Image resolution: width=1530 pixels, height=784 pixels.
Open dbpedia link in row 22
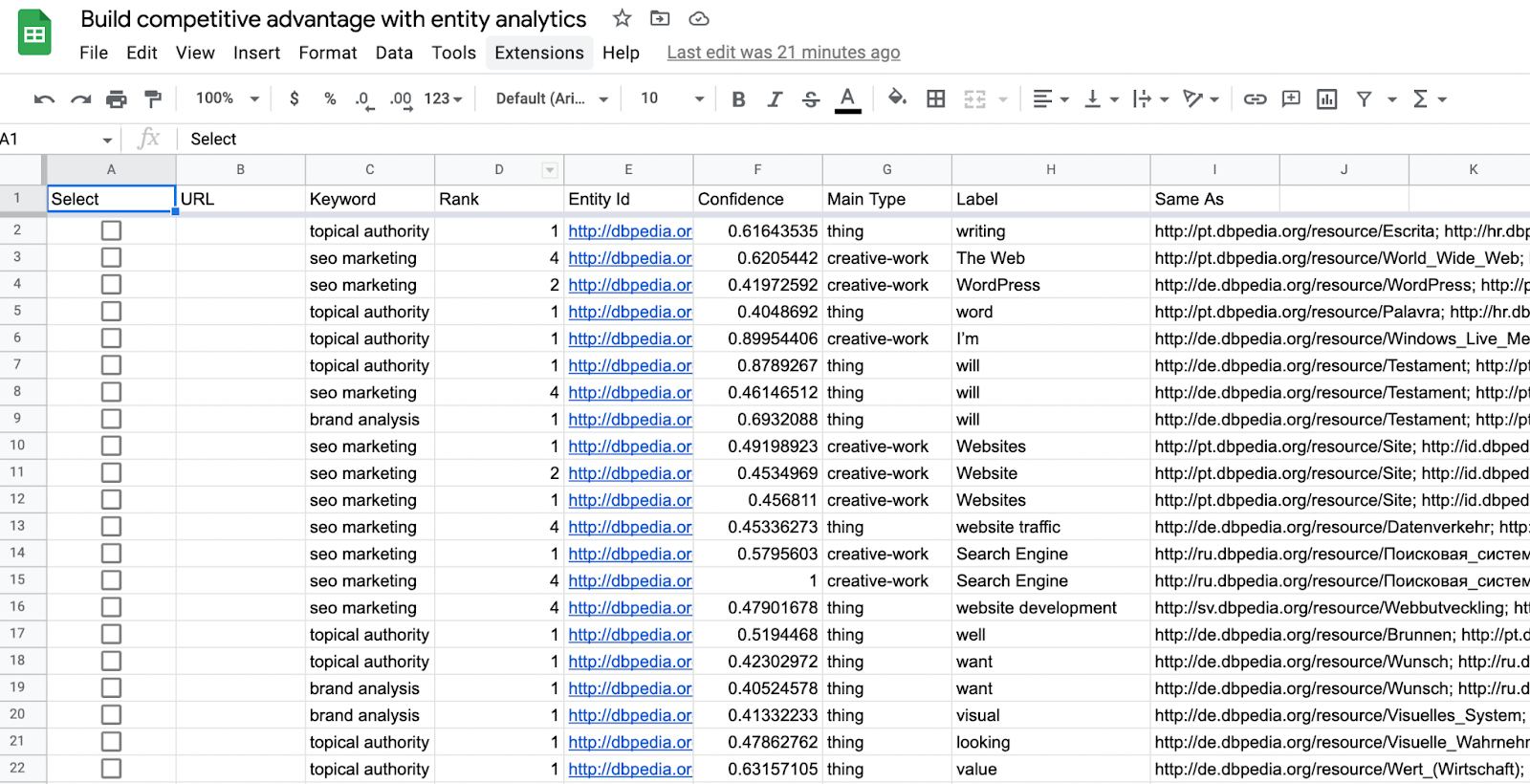tap(630, 769)
